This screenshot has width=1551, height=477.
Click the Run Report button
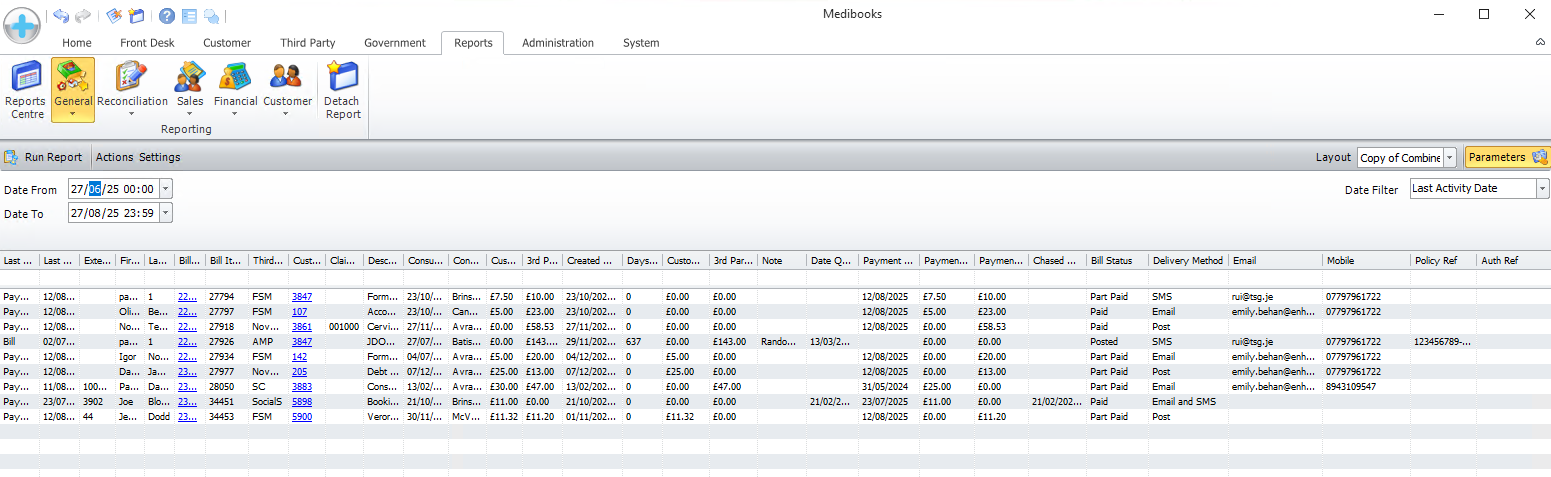[44, 157]
